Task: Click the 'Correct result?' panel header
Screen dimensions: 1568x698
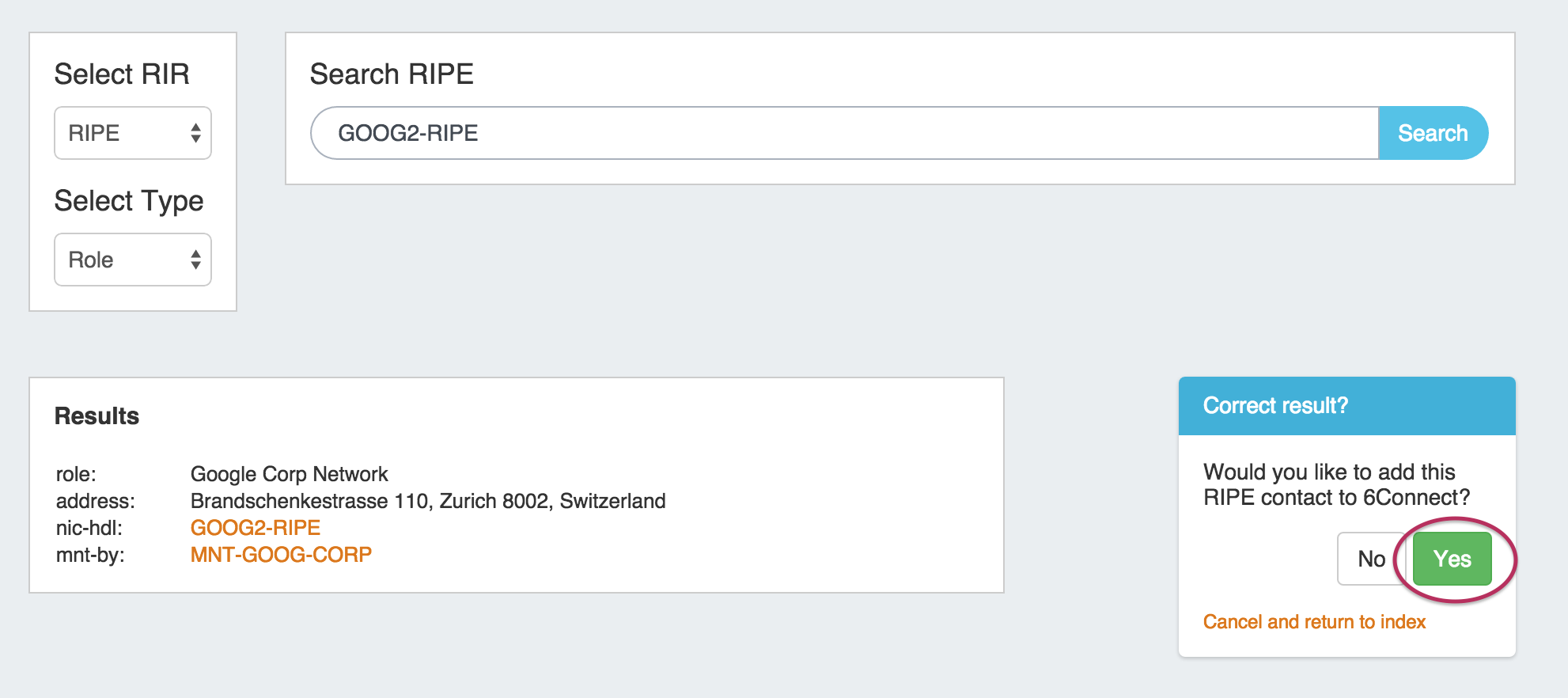Action: [x=1346, y=406]
